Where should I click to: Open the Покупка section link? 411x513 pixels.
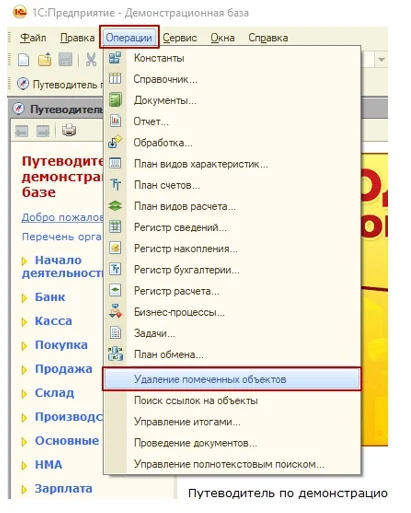pos(61,345)
